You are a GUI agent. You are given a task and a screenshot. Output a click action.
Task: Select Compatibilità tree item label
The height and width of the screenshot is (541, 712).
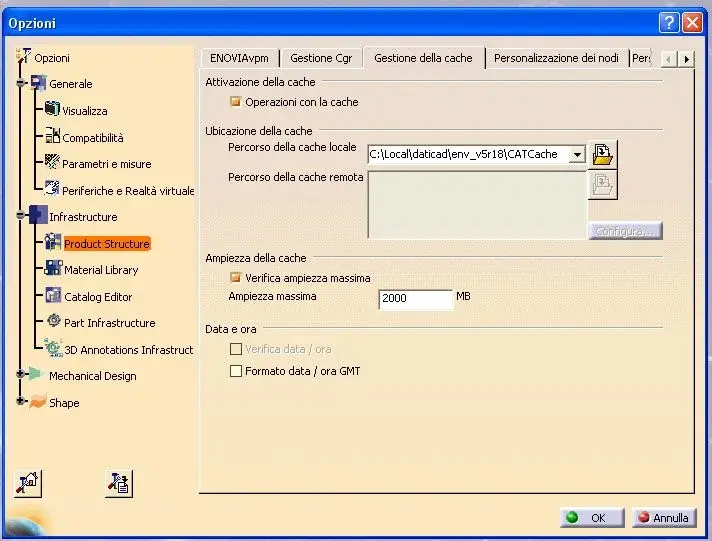tap(93, 138)
